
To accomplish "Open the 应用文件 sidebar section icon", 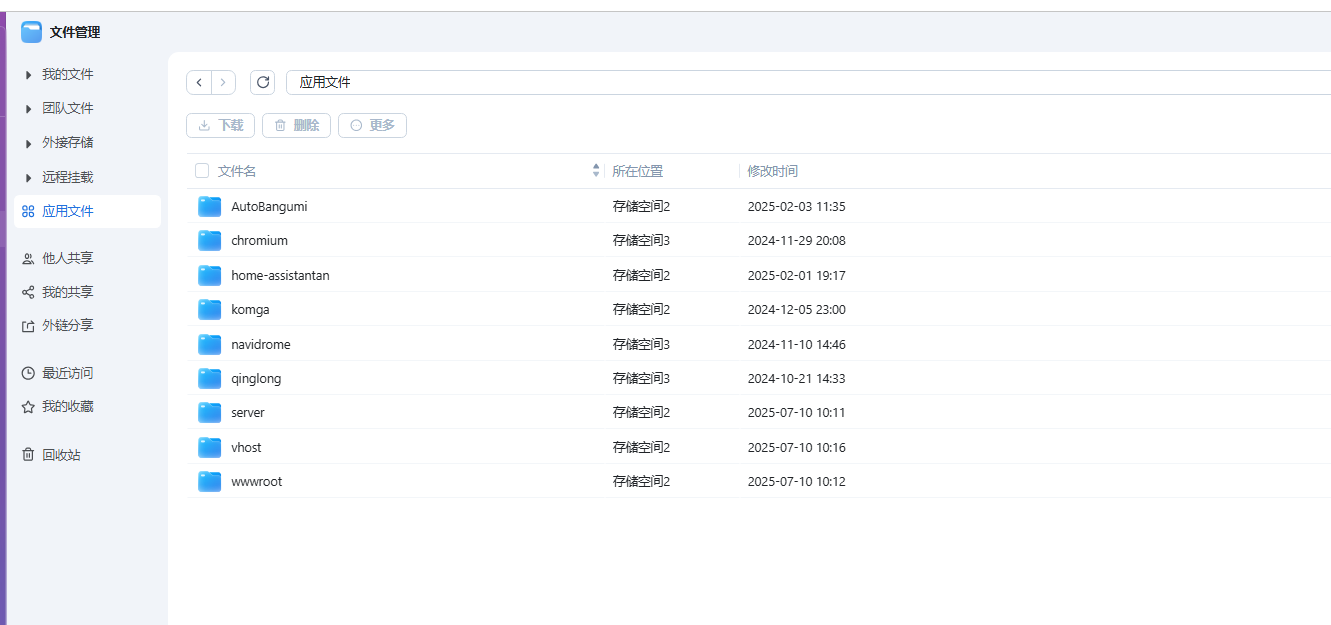I will coord(28,211).
